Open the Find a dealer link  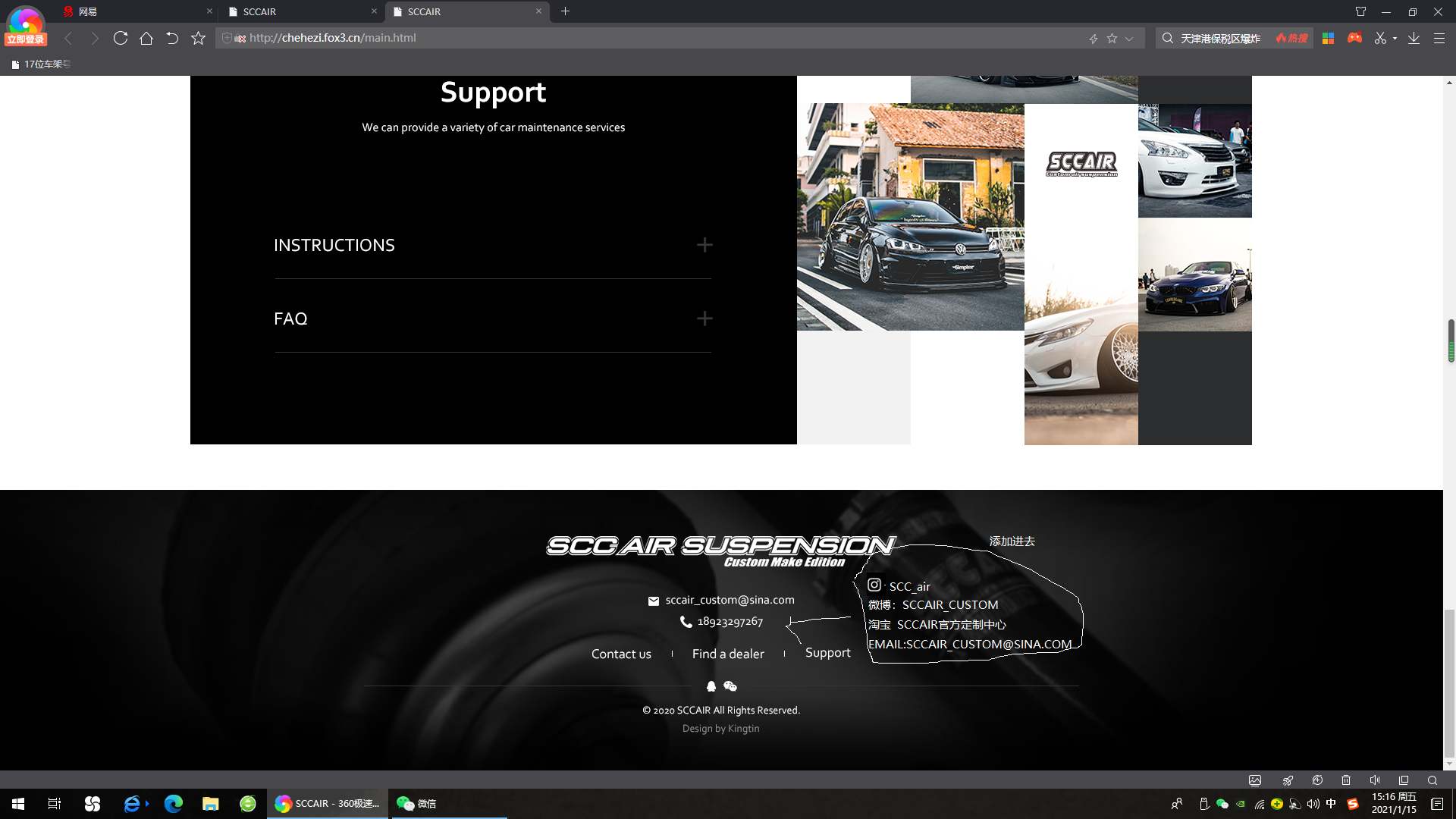pyautogui.click(x=728, y=654)
